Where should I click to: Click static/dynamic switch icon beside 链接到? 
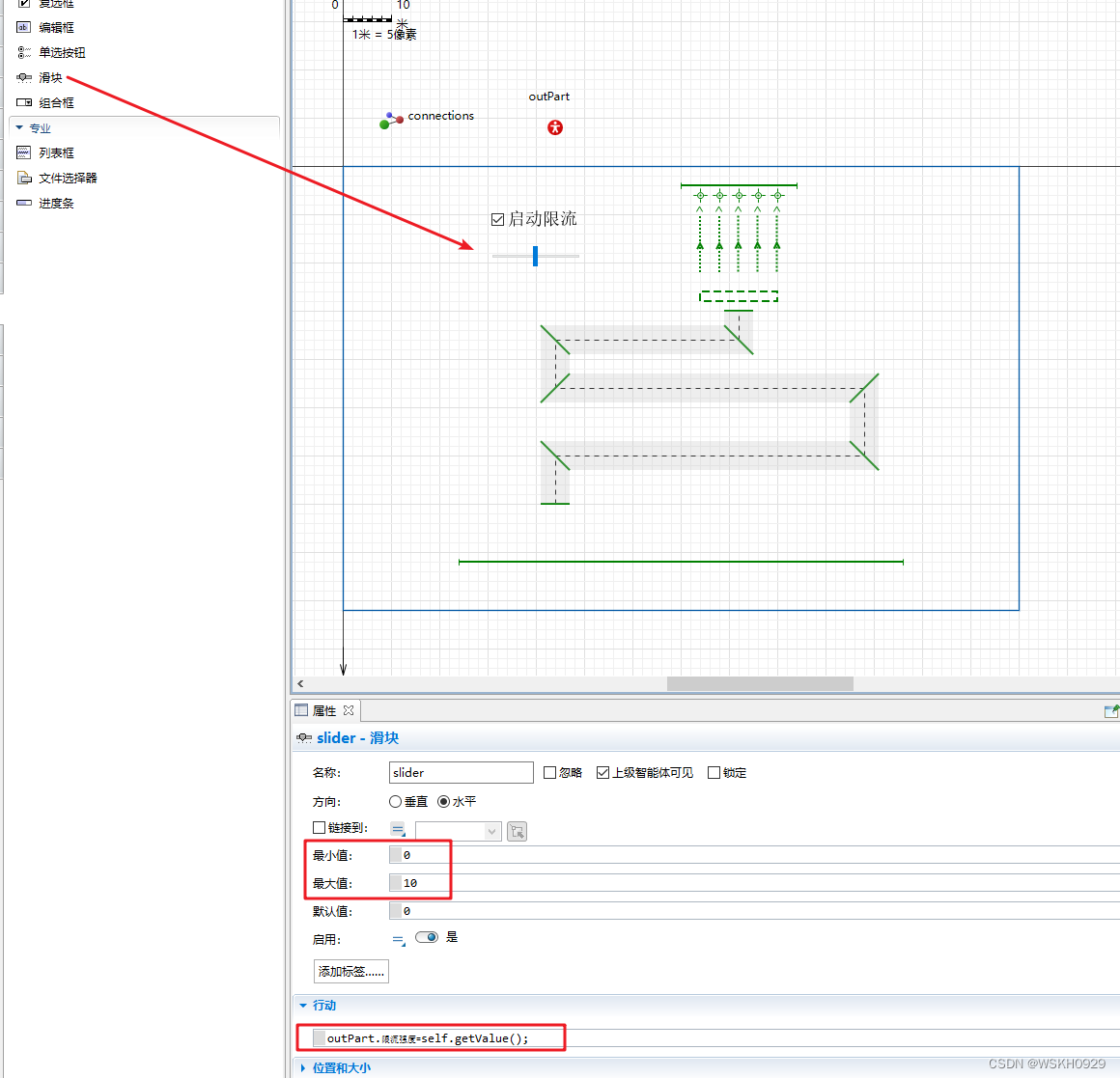click(x=398, y=830)
